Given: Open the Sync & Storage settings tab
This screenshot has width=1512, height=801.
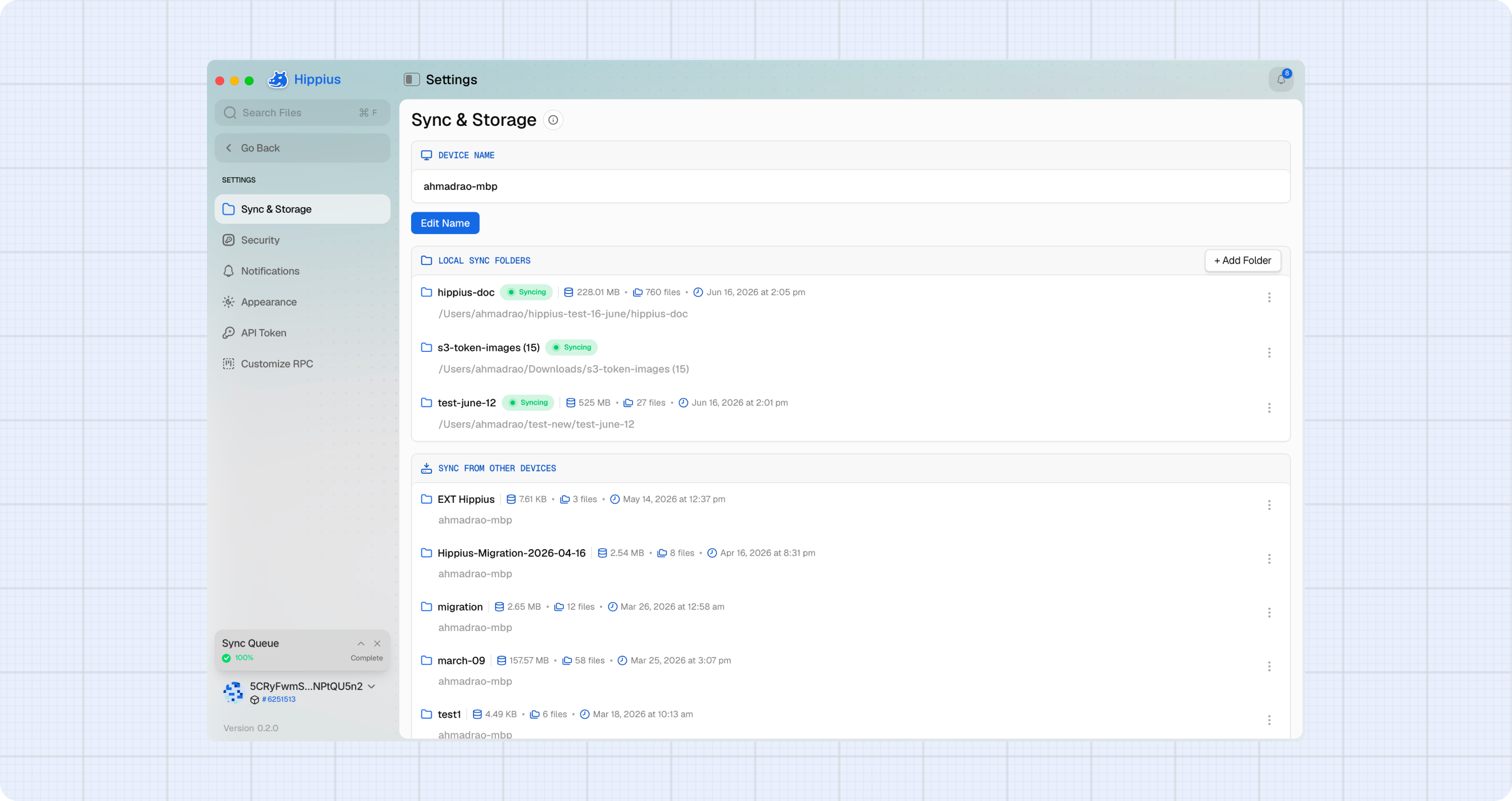Looking at the screenshot, I should pos(303,209).
